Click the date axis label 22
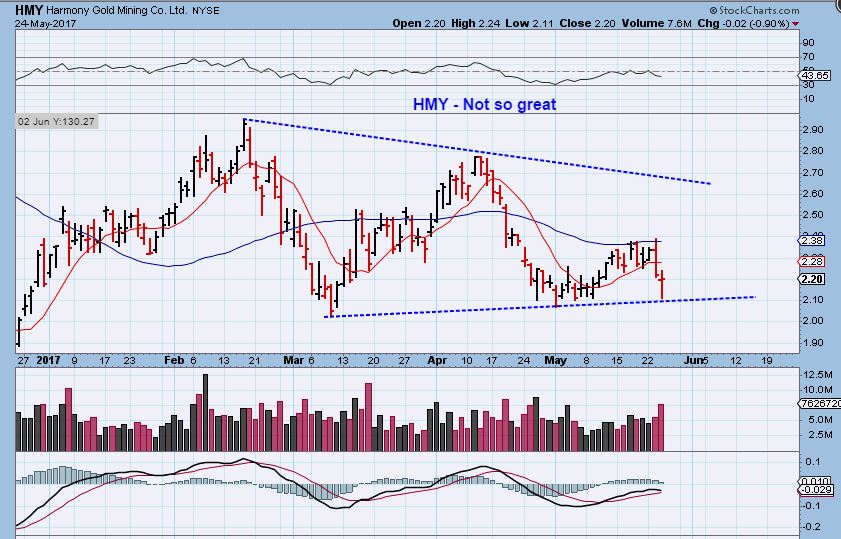Screen dimensions: 841x539 pos(648,361)
